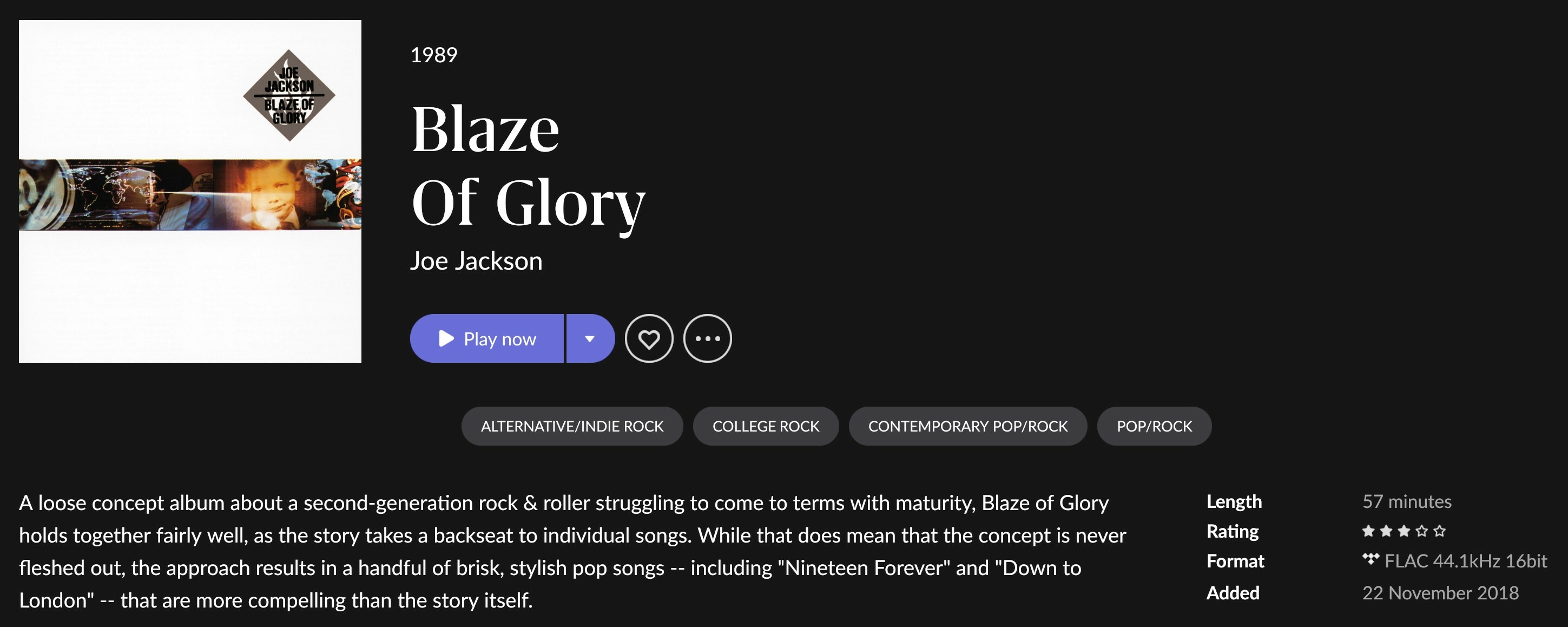
Task: Click the fifth empty rating star
Action: point(1439,531)
